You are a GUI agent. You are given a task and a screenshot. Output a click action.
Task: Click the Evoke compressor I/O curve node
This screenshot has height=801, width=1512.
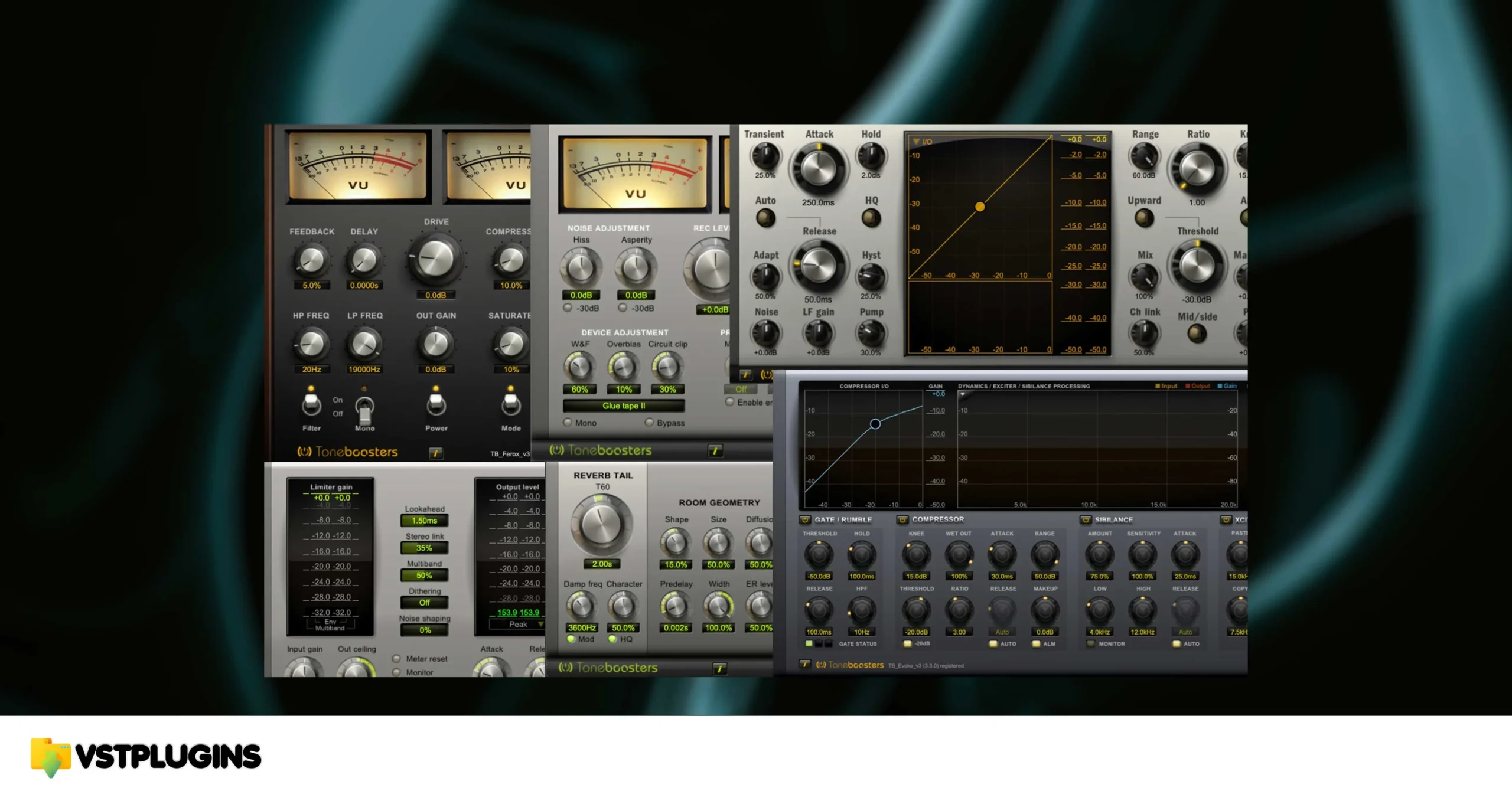click(x=875, y=424)
